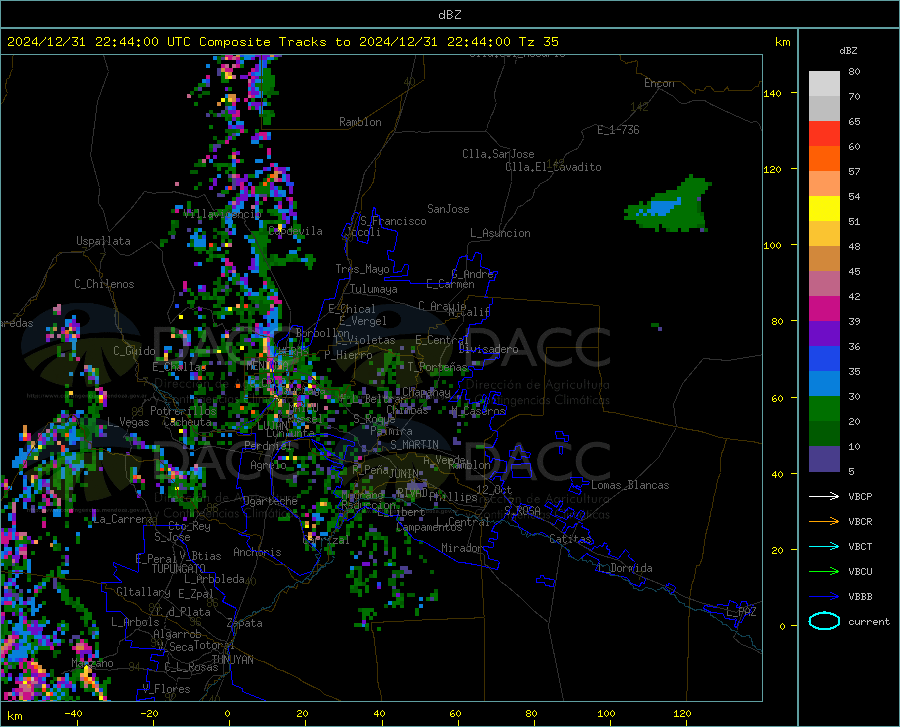Click the Tres_Mayo map label
Viewport: 900px width, 727px height.
(362, 269)
